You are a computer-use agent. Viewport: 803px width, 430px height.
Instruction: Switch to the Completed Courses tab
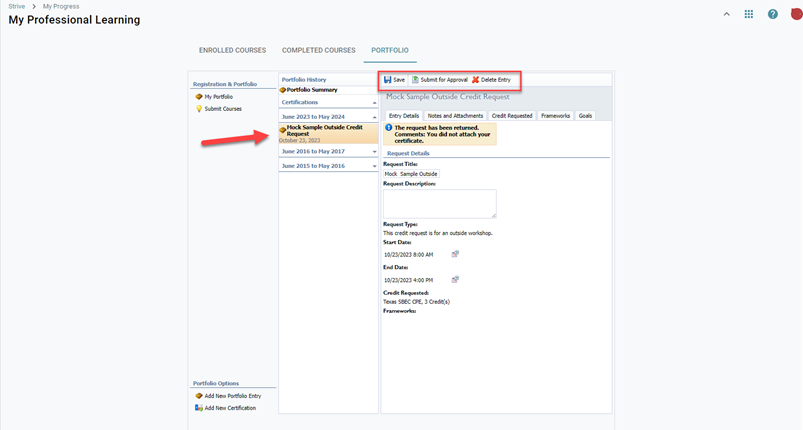coord(318,50)
